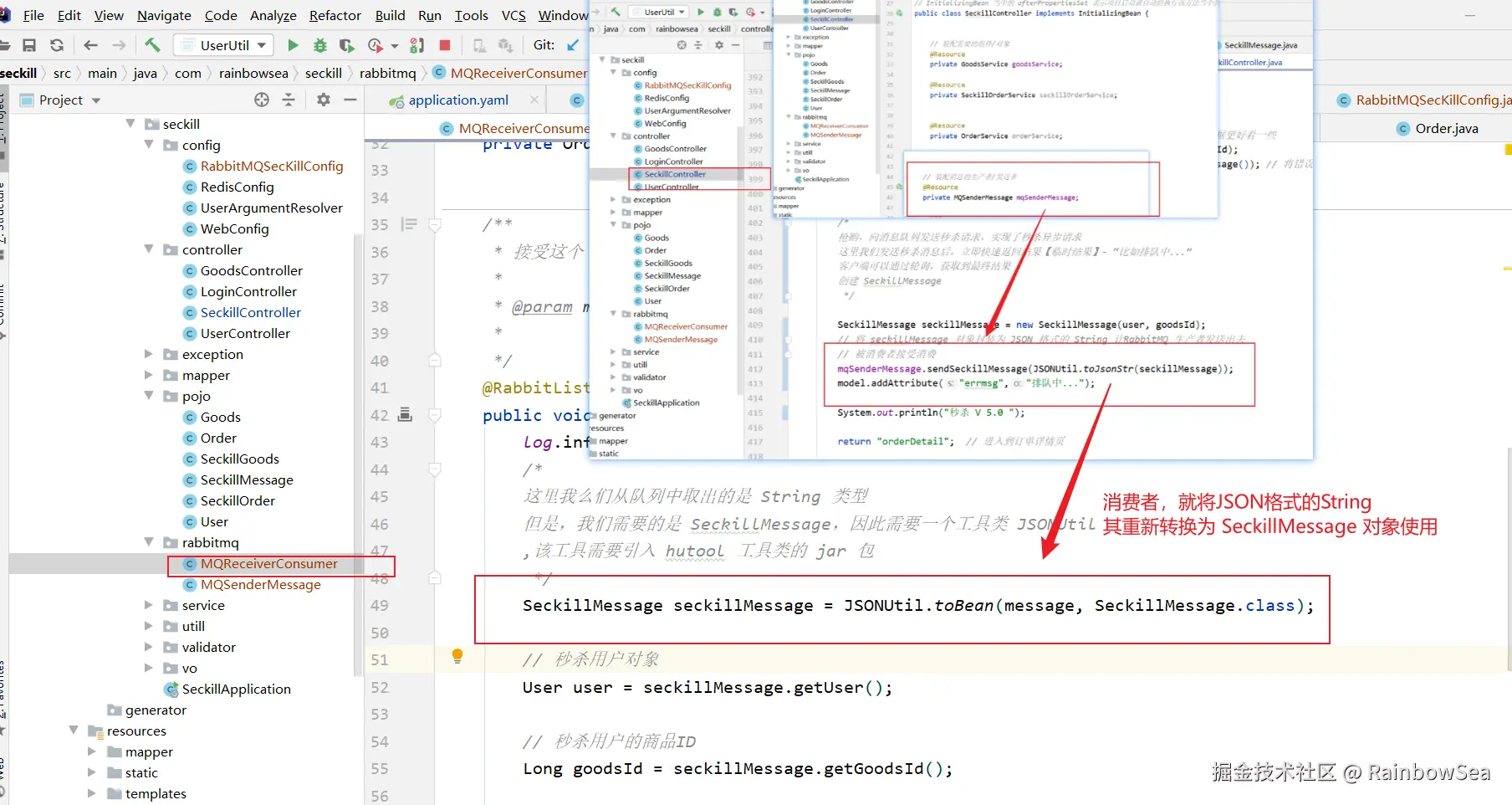The height and width of the screenshot is (805, 1512).
Task: Collapse all in the Project panel
Action: 289,100
